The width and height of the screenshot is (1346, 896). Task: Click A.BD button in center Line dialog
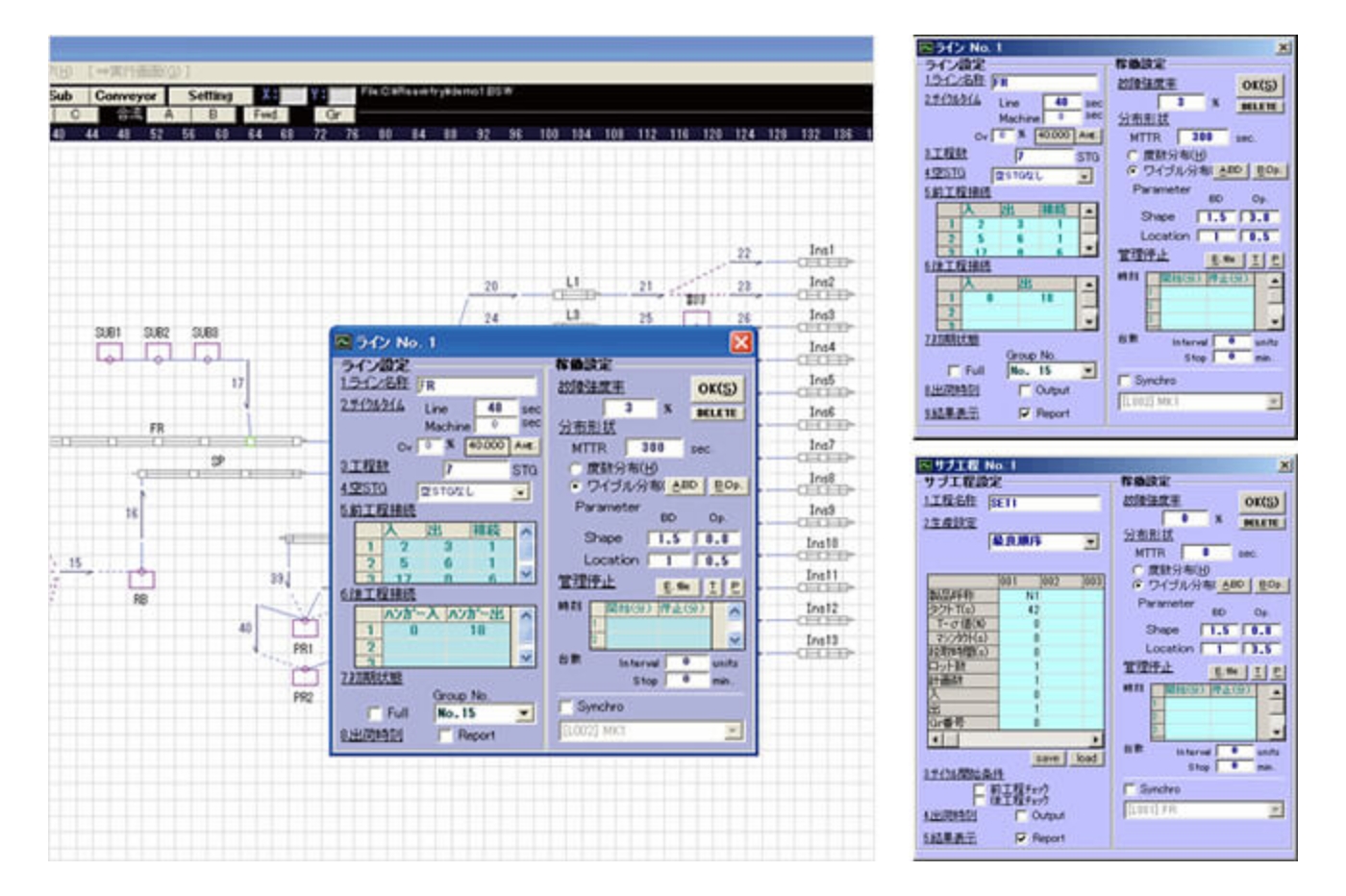coord(685,486)
